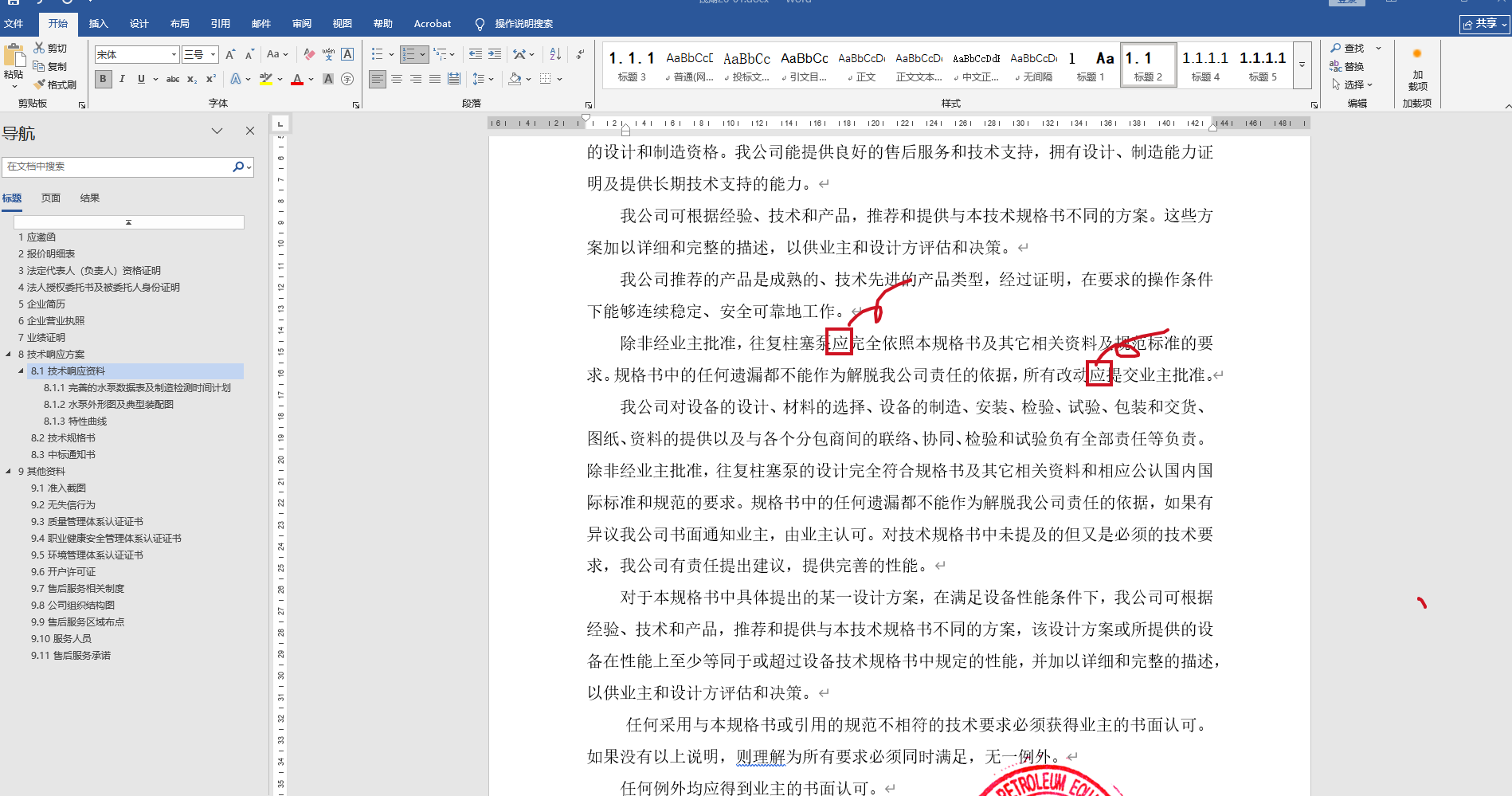Collapse the 9 其他资料 heading triangle
This screenshot has width=1512, height=796.
click(x=9, y=472)
